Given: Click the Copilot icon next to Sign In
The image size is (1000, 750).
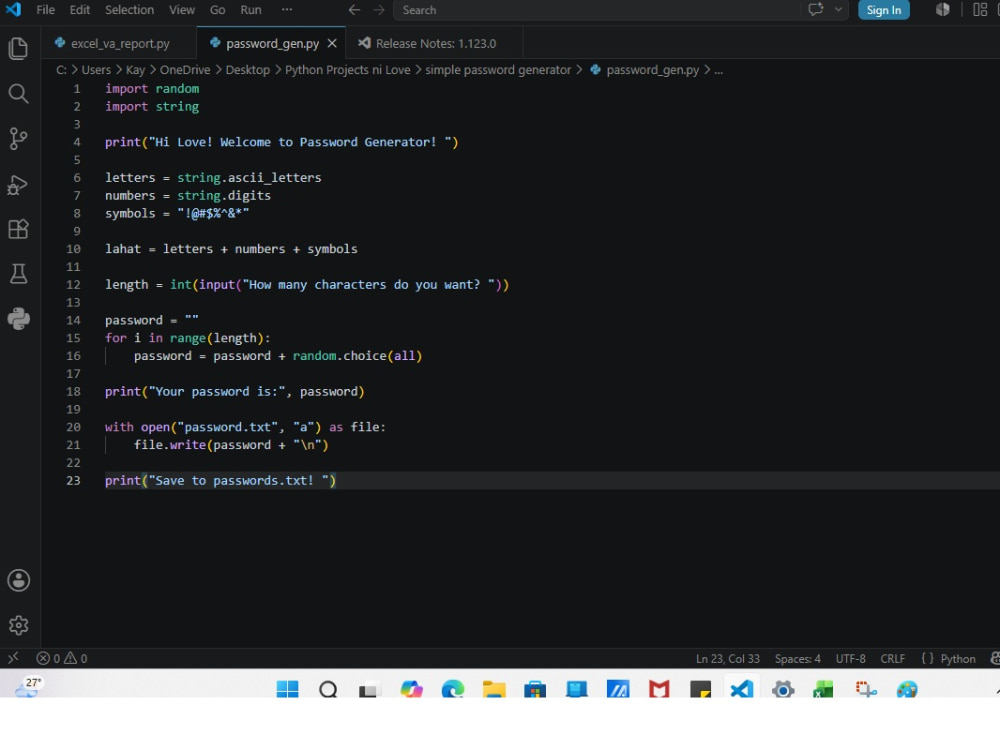Looking at the screenshot, I should (x=943, y=10).
